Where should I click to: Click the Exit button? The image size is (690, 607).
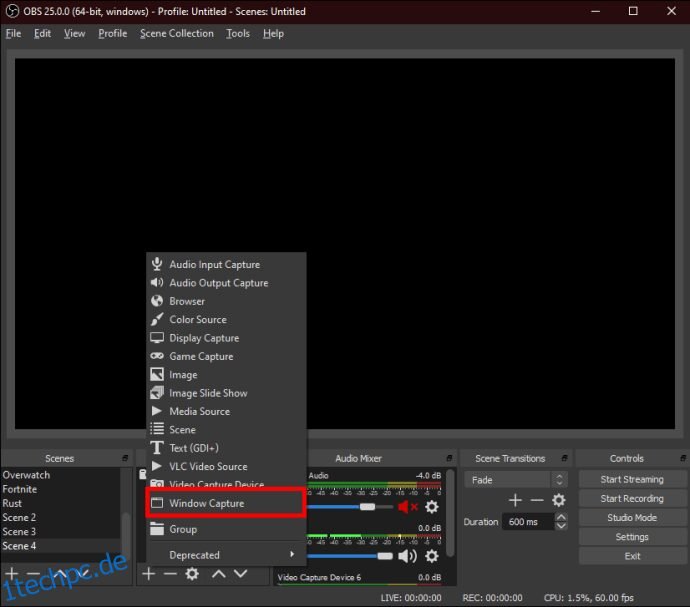pos(632,556)
